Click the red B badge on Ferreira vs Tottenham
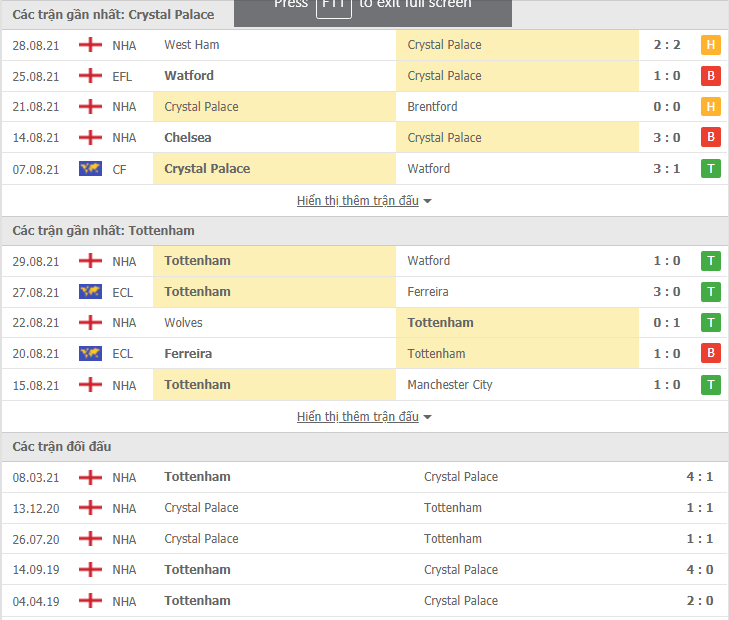The image size is (729, 620). pos(710,353)
